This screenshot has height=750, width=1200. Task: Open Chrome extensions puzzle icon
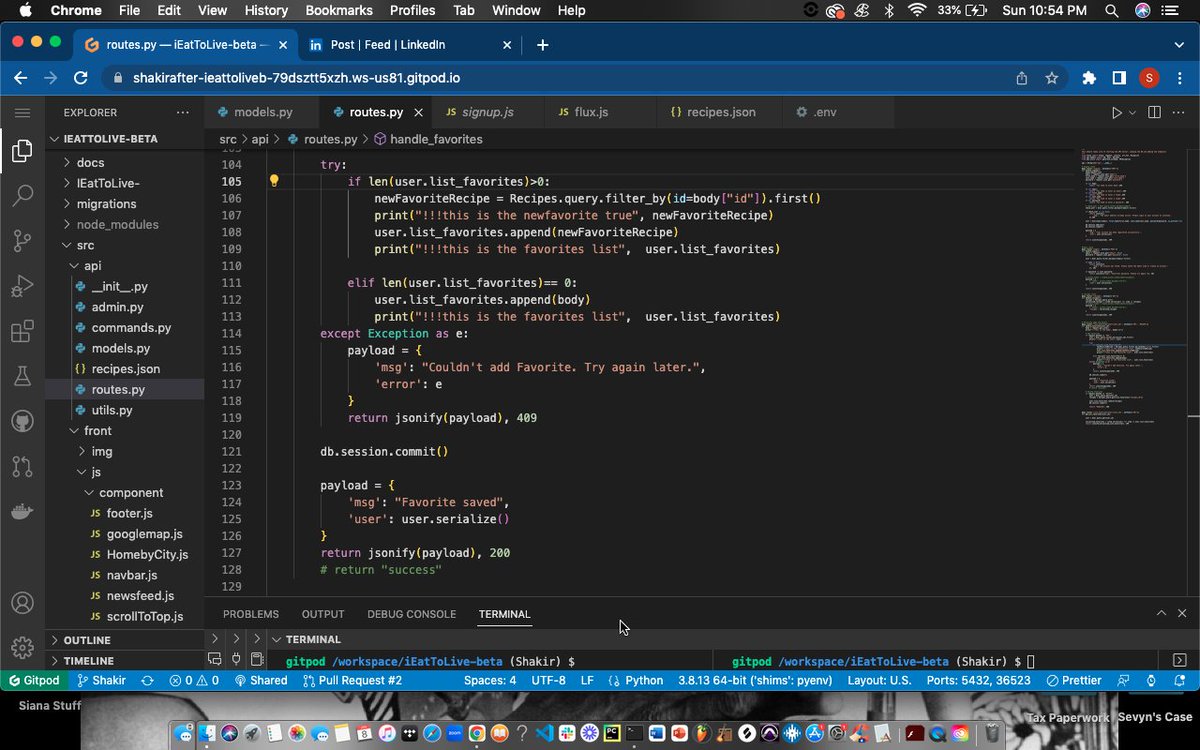[x=1090, y=78]
